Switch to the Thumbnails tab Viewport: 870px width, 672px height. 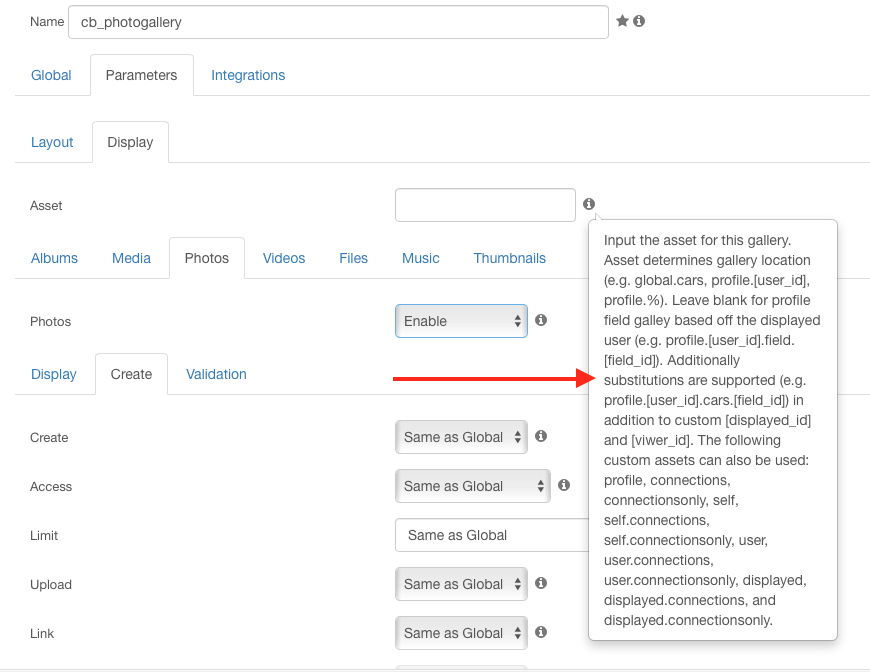509,258
